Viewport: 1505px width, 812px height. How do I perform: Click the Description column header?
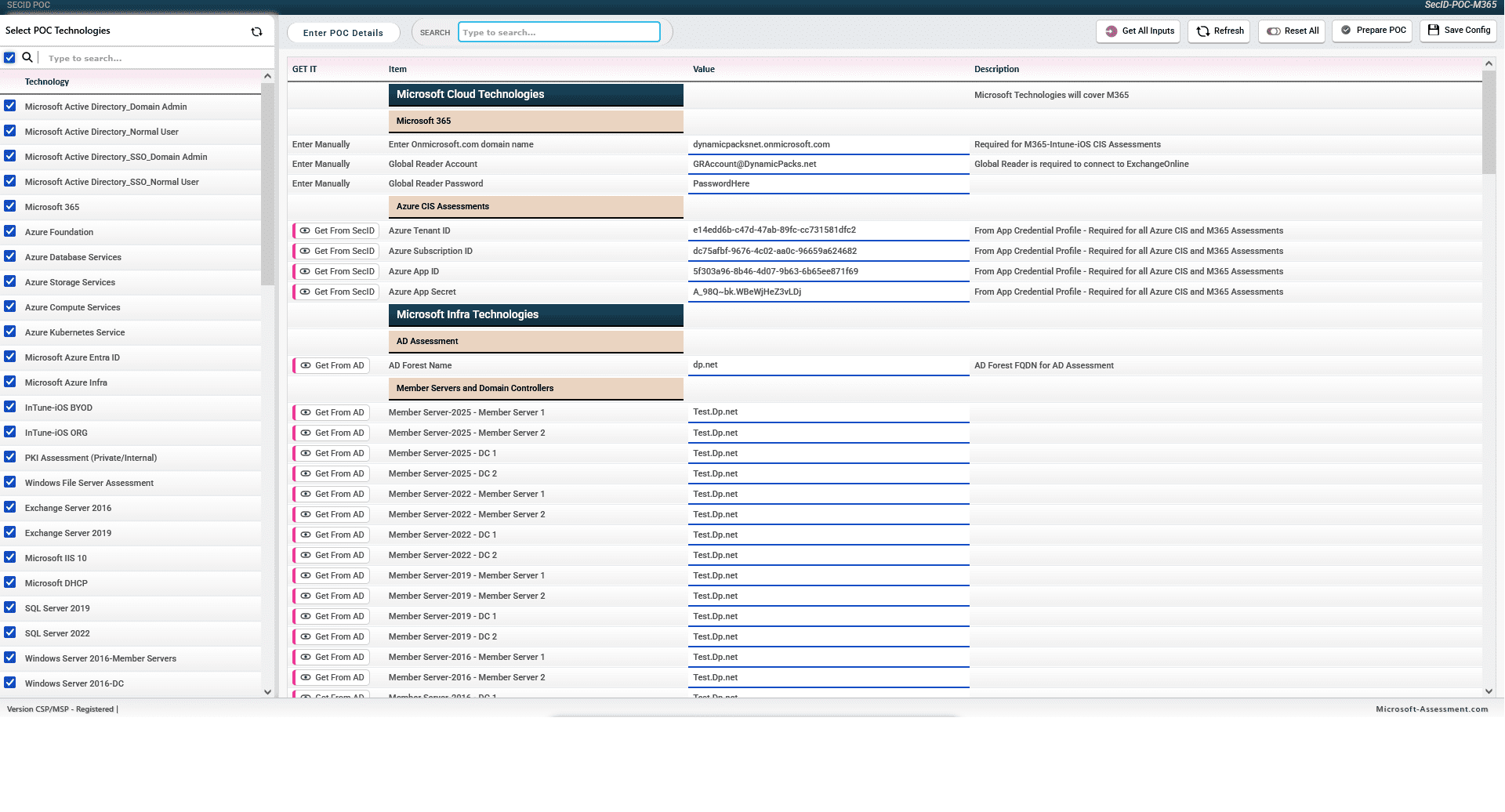996,69
